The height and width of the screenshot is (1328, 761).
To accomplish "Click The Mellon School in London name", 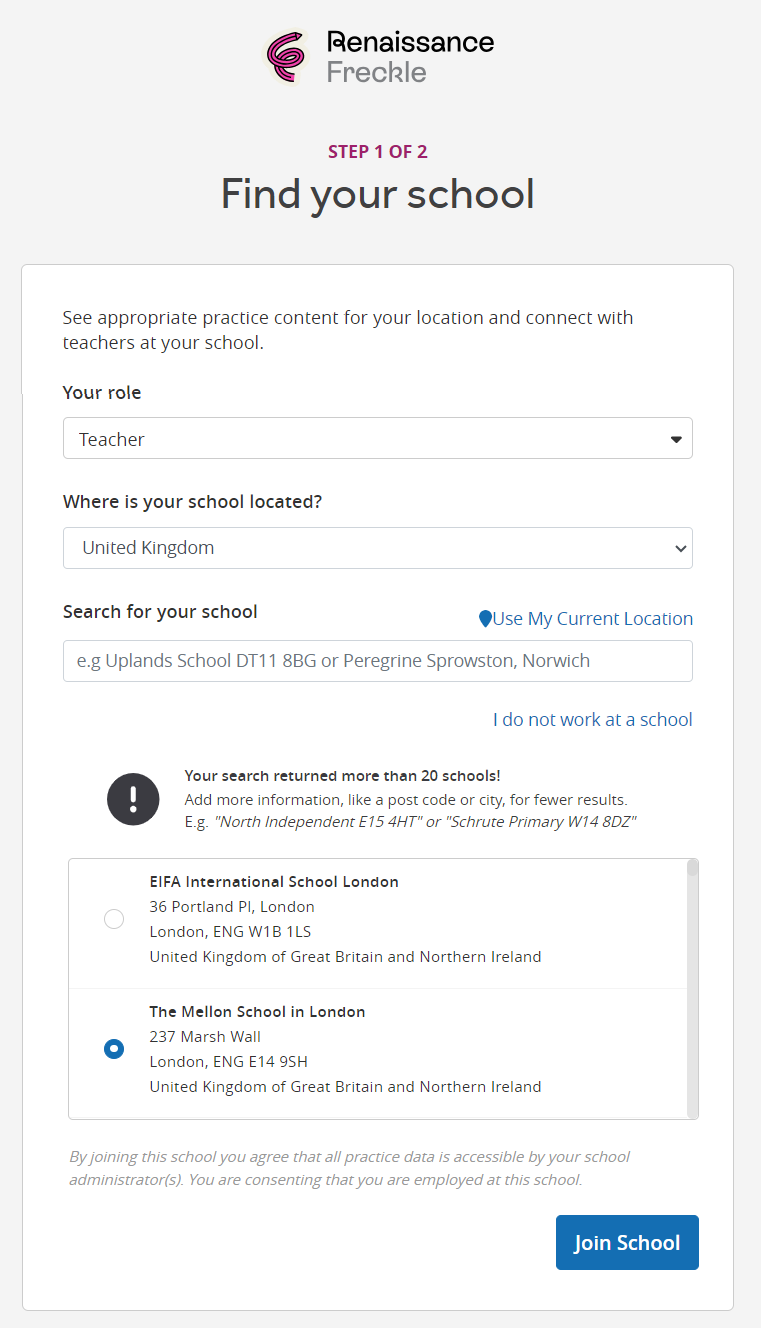I will pyautogui.click(x=257, y=1012).
